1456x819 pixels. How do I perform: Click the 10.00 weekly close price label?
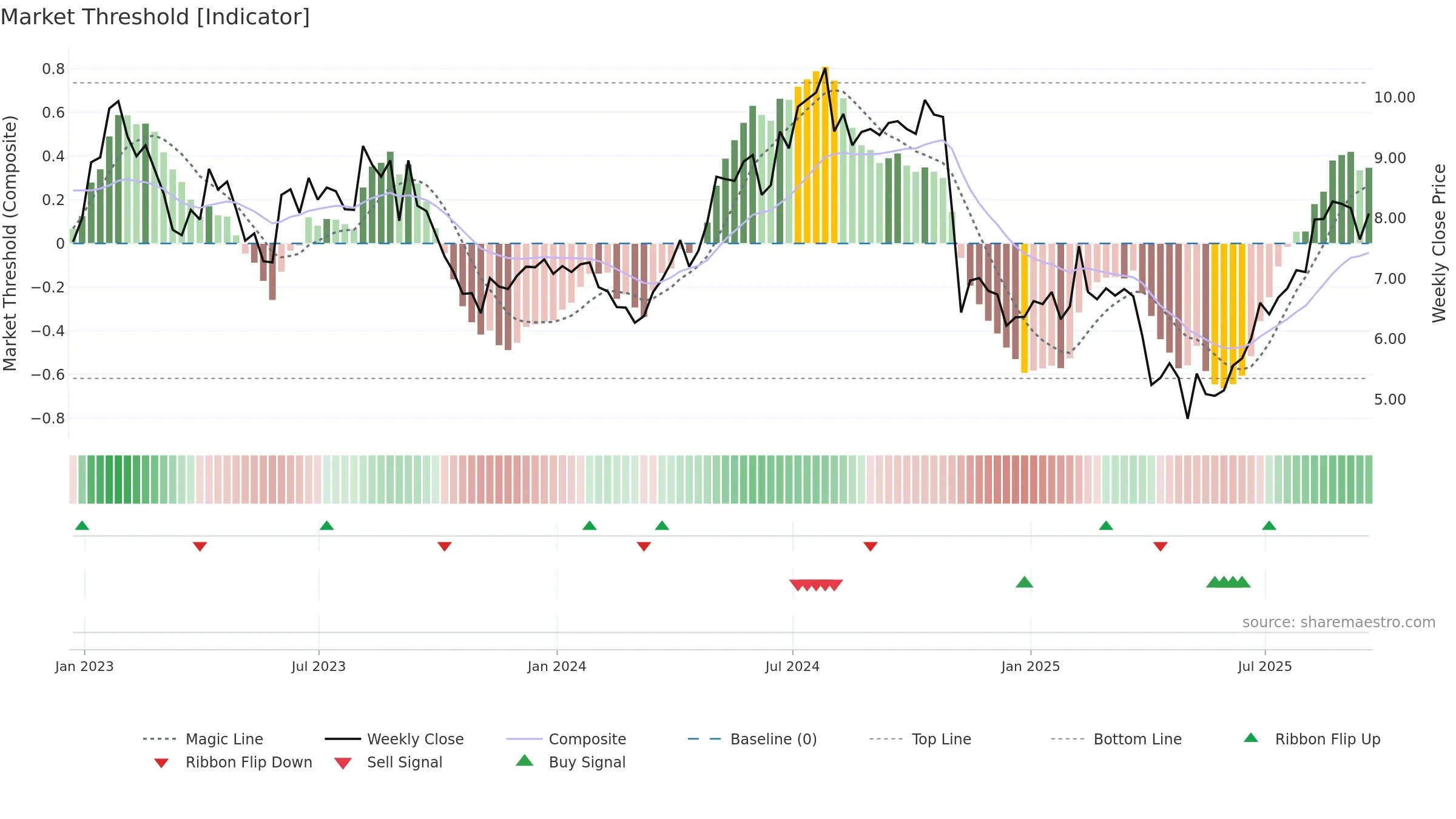(1394, 97)
